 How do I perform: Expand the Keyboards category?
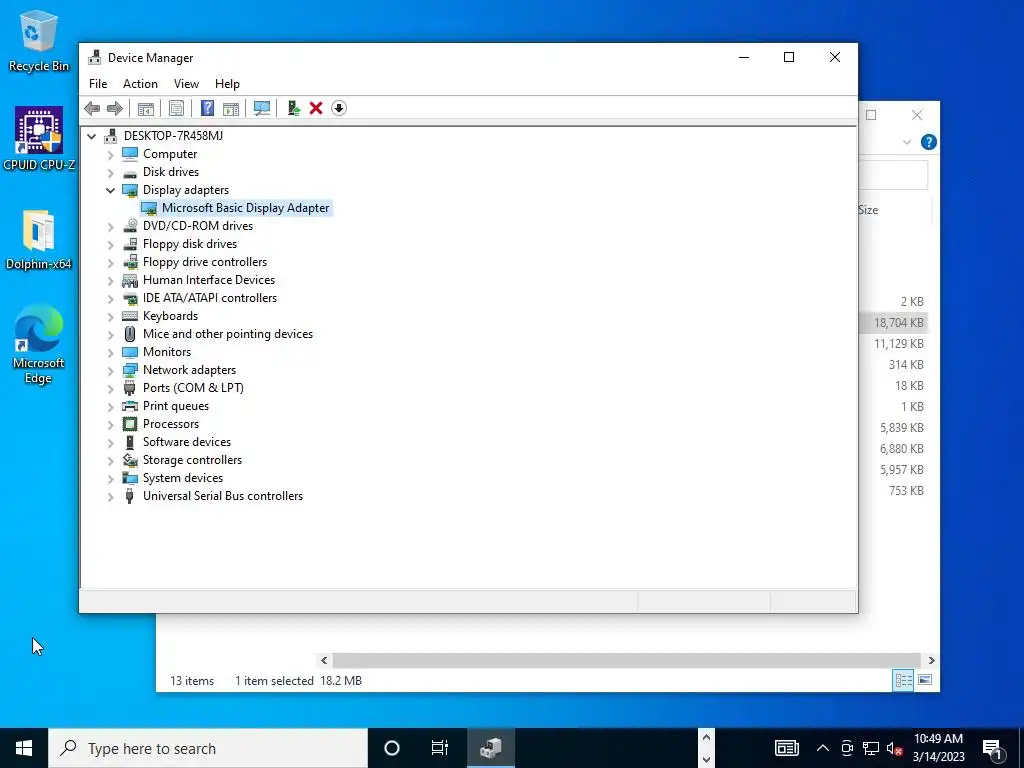pyautogui.click(x=110, y=317)
